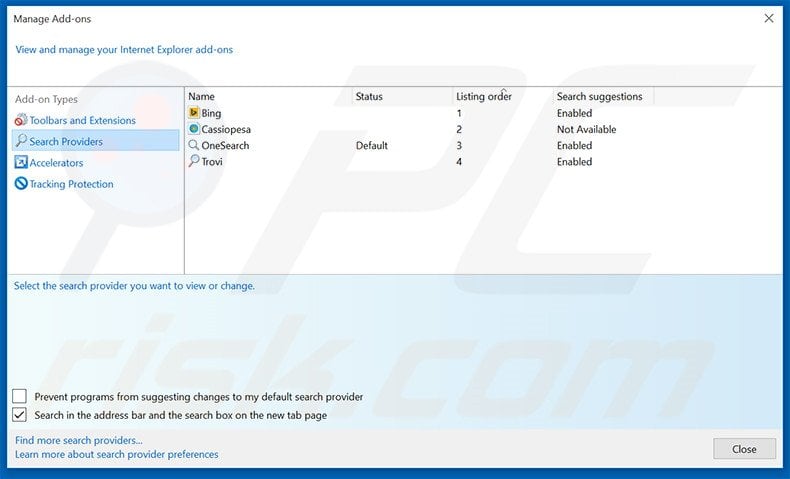Uncheck Search in the address bar checkbox

[x=20, y=415]
